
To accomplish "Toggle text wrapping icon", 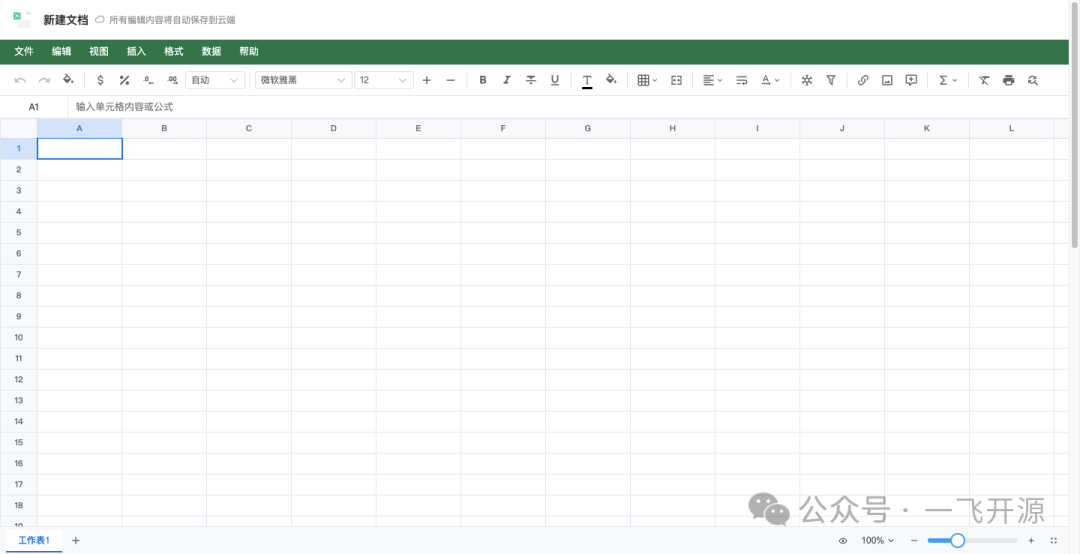I will (742, 80).
